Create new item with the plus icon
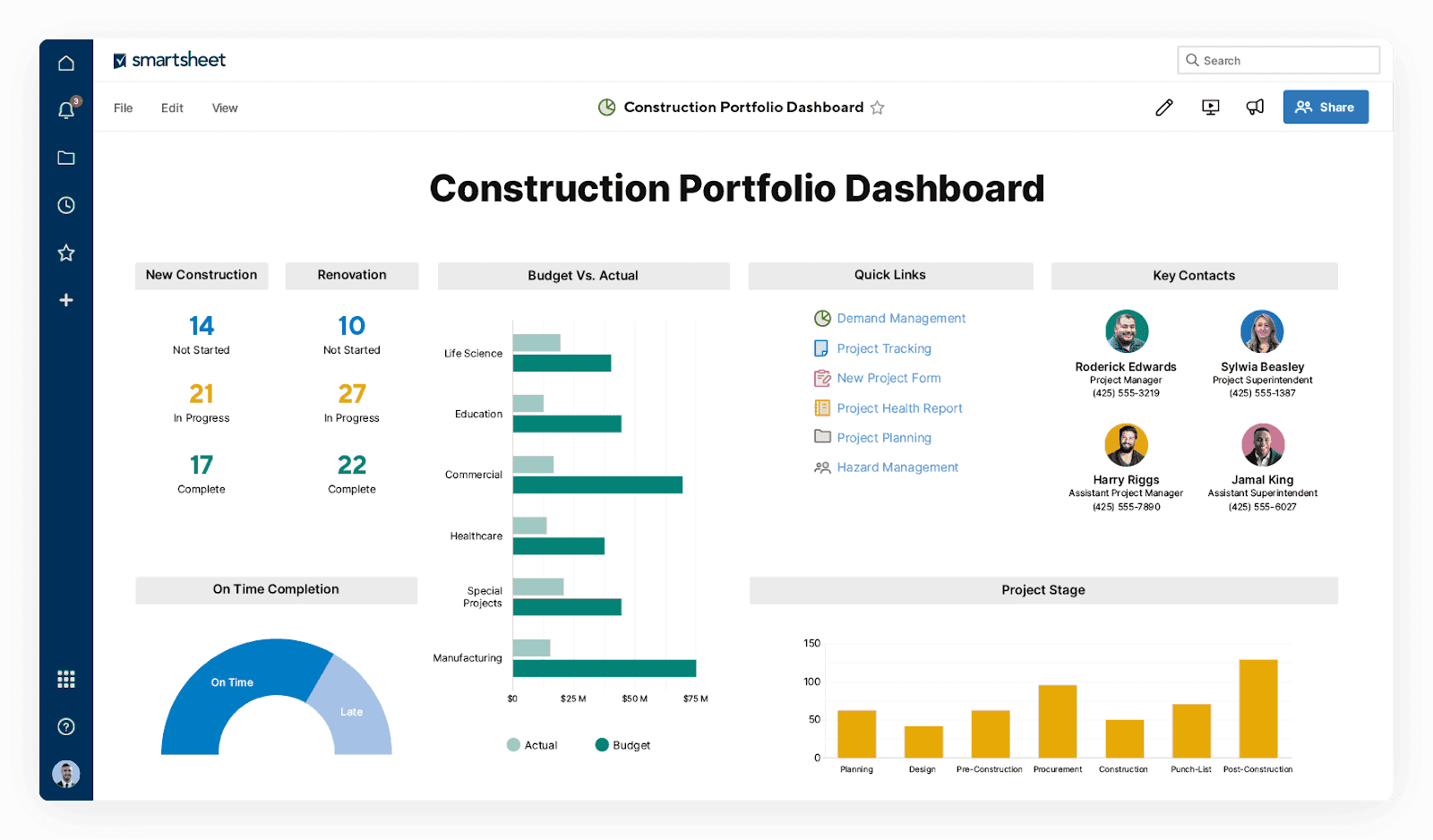Image resolution: width=1433 pixels, height=840 pixels. 65,299
